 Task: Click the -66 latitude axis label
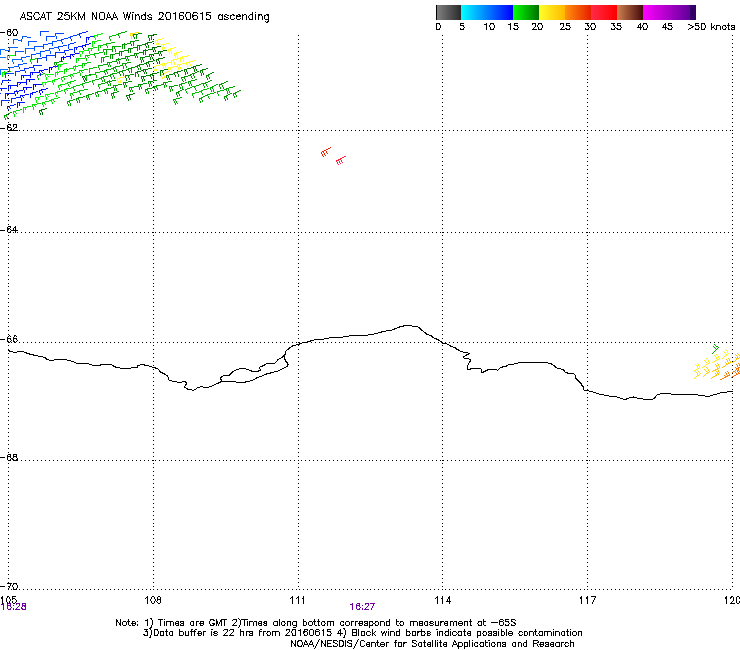point(9,339)
